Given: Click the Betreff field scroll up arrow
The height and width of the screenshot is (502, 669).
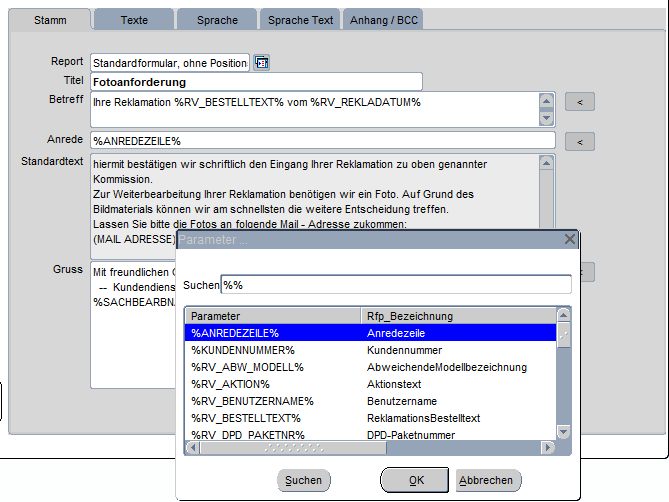Looking at the screenshot, I should [x=545, y=100].
